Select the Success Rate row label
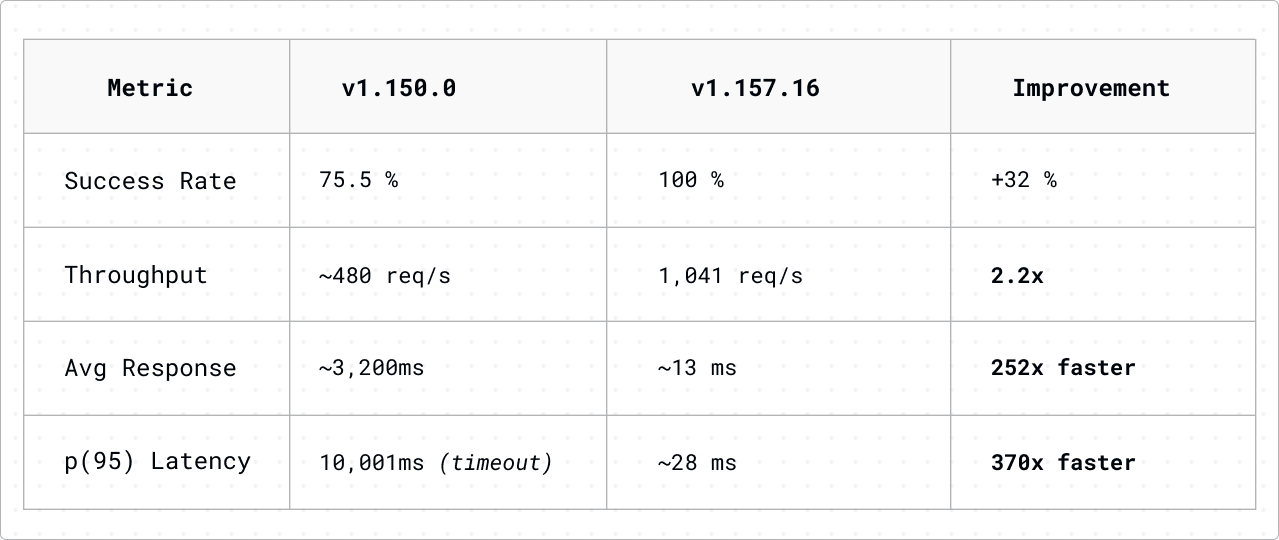Image resolution: width=1279 pixels, height=540 pixels. click(x=151, y=181)
